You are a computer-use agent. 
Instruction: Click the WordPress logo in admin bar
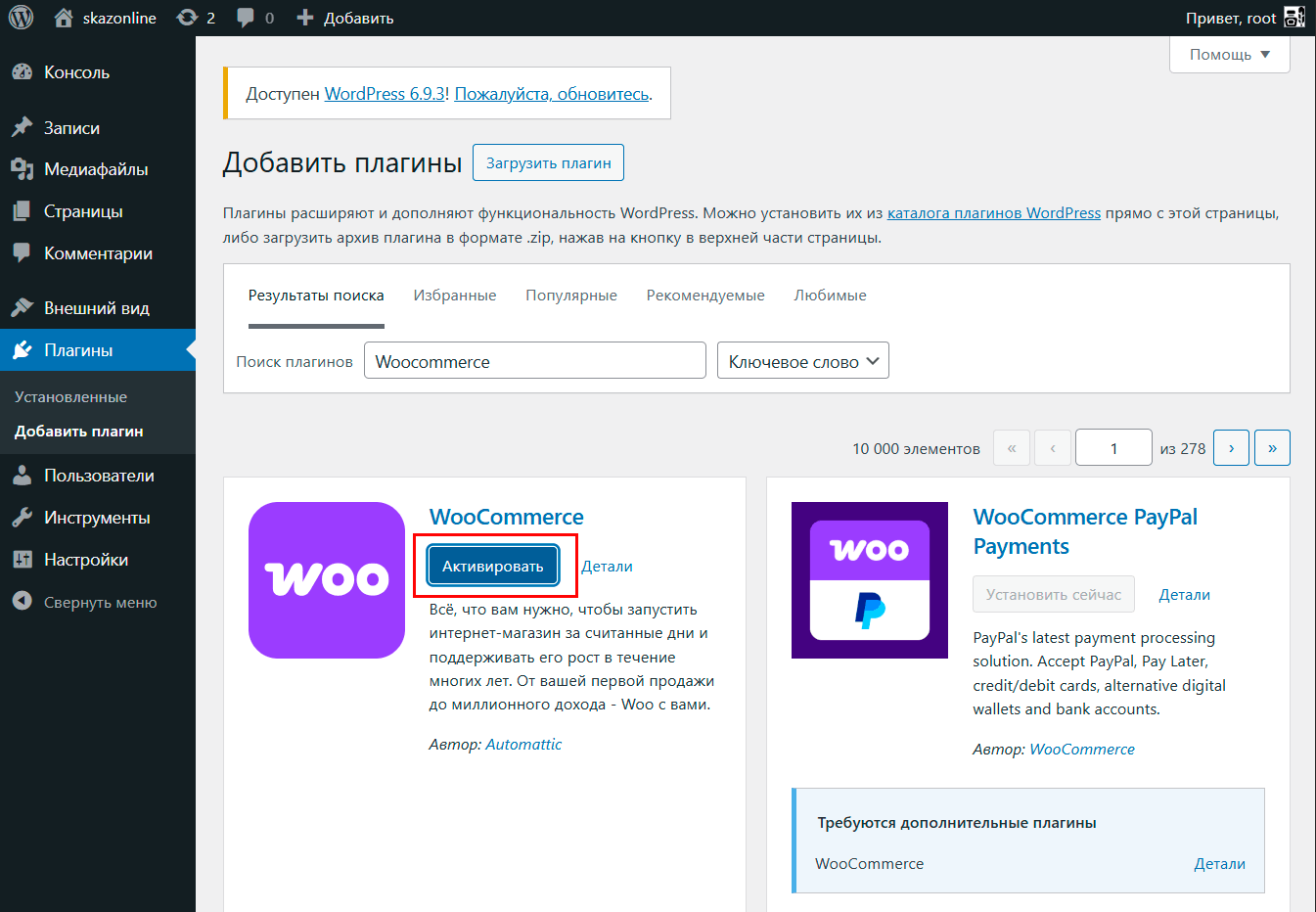21,18
